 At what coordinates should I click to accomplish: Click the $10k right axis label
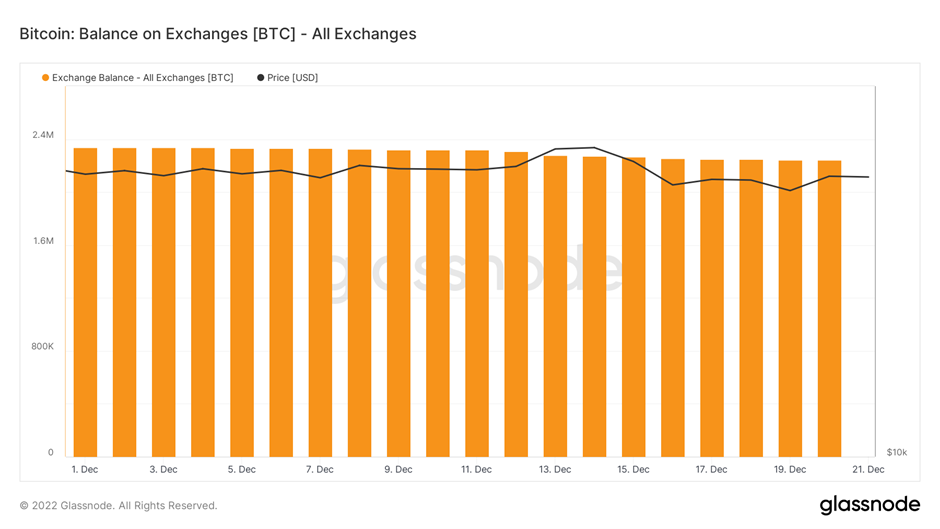(897, 452)
